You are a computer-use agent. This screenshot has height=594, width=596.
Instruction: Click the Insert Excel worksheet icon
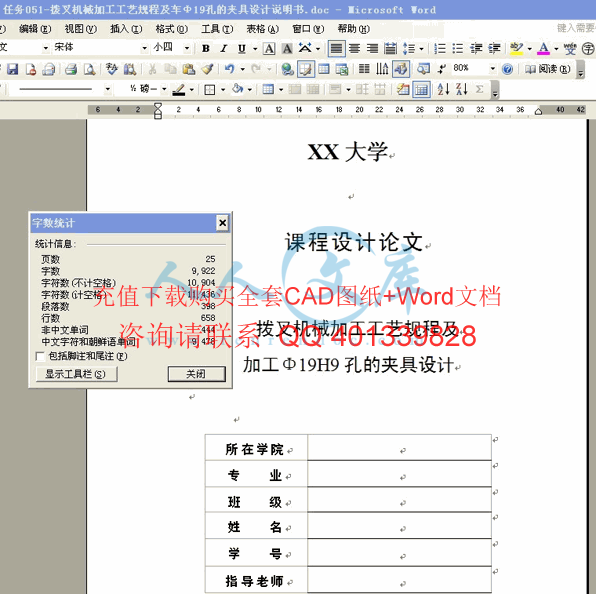click(342, 69)
